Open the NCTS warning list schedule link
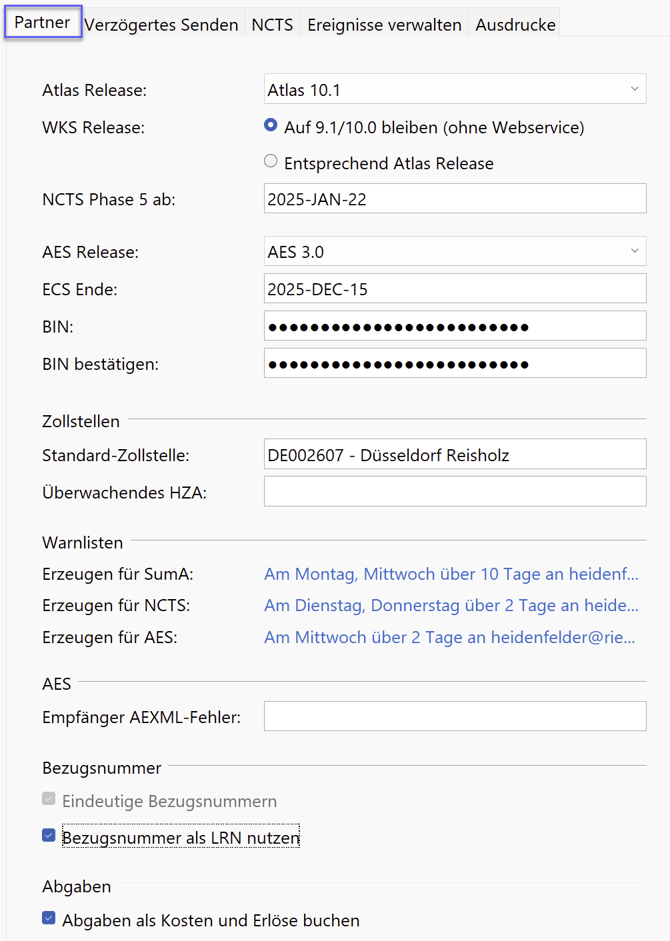 [x=451, y=605]
